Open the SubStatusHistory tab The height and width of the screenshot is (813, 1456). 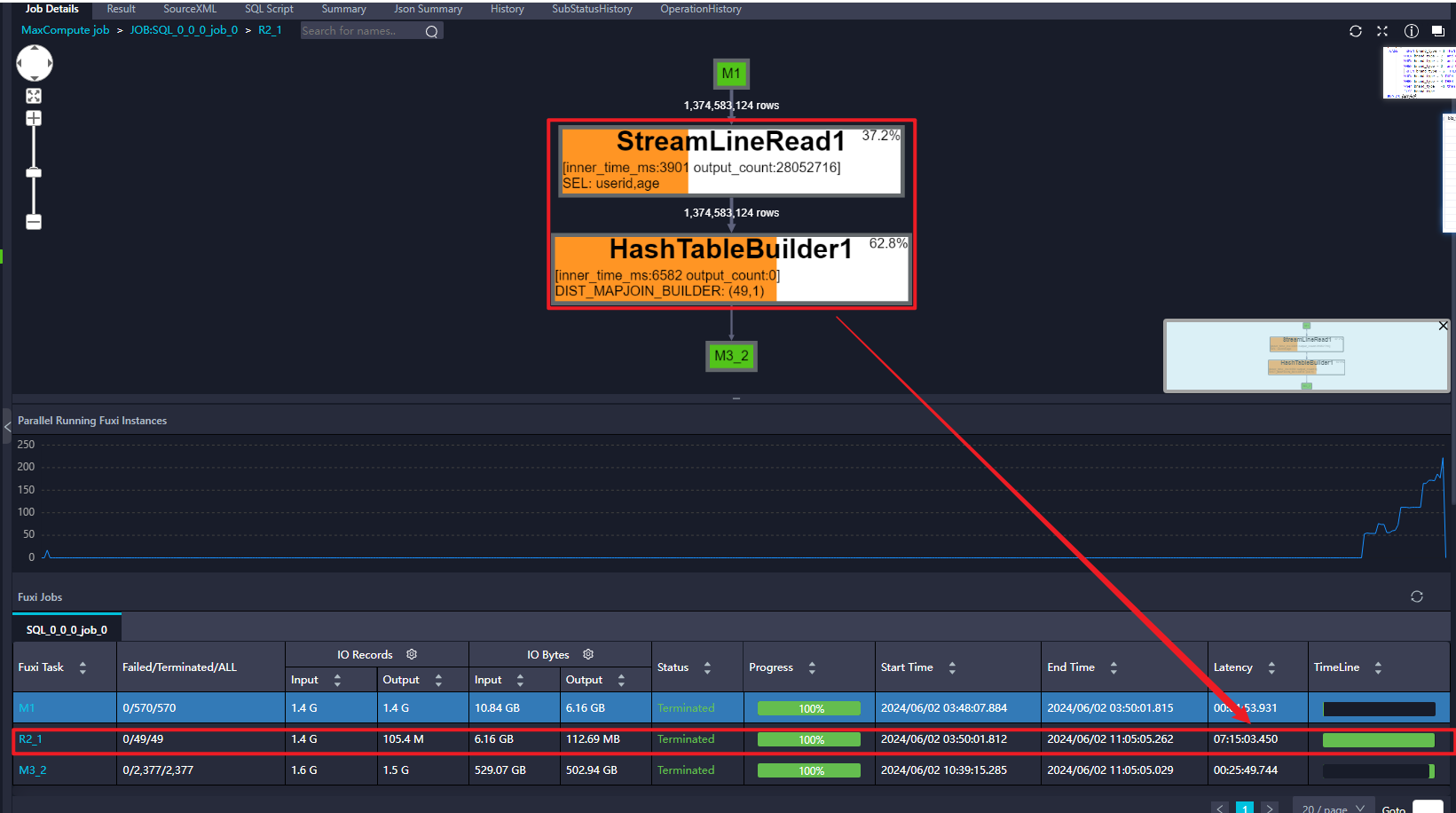pyautogui.click(x=592, y=9)
